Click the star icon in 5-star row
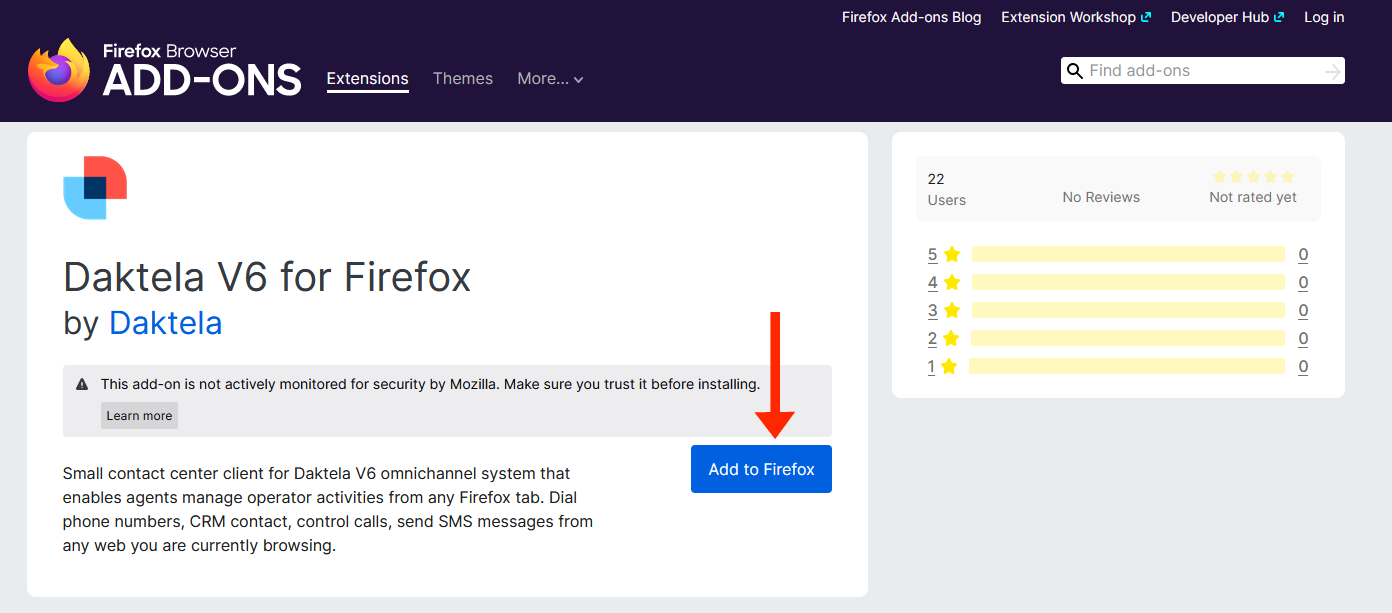 coord(952,255)
